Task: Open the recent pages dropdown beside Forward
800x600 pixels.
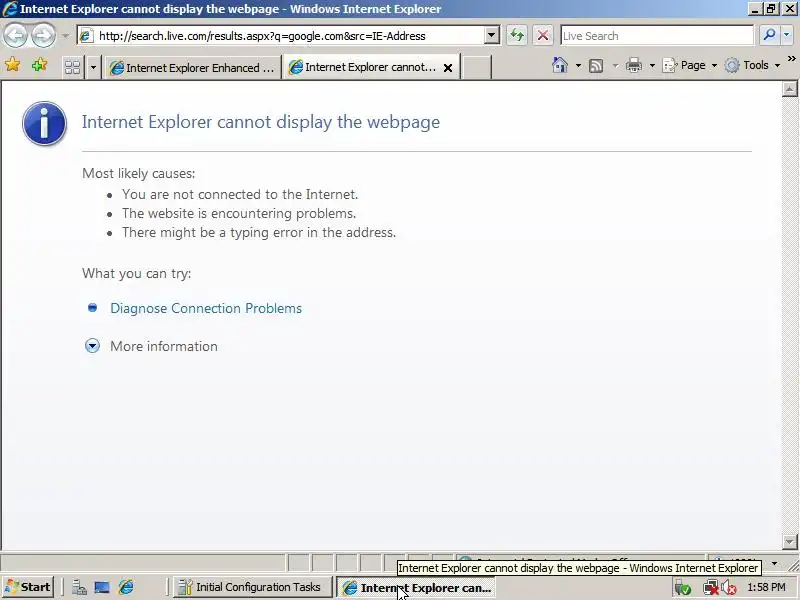Action: click(x=65, y=36)
